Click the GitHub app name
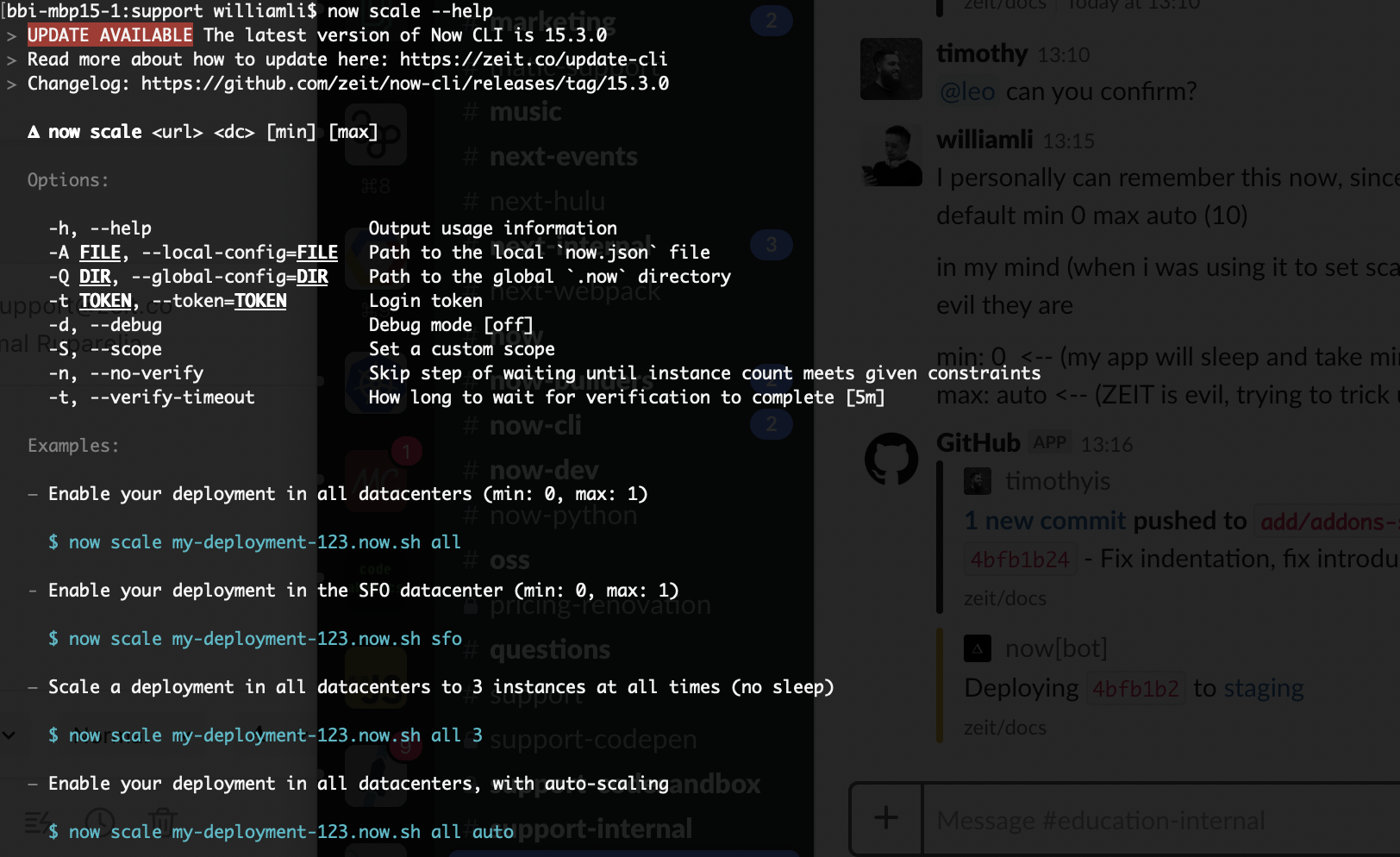This screenshot has height=857, width=1400. [x=978, y=443]
